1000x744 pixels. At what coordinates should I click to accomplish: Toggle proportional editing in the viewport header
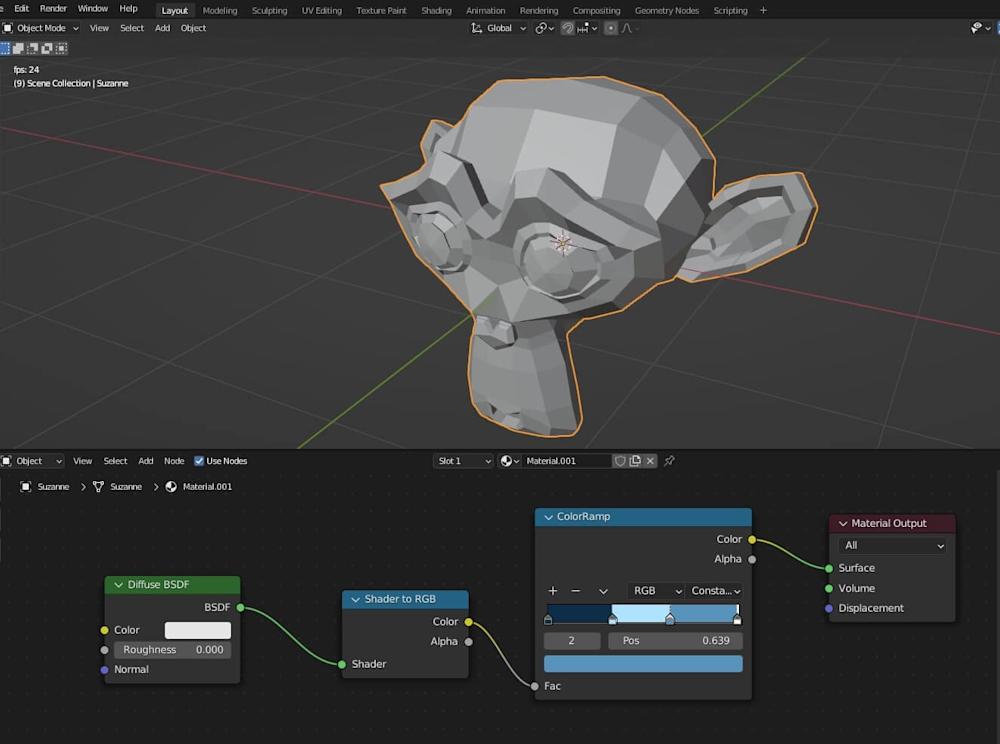point(611,28)
